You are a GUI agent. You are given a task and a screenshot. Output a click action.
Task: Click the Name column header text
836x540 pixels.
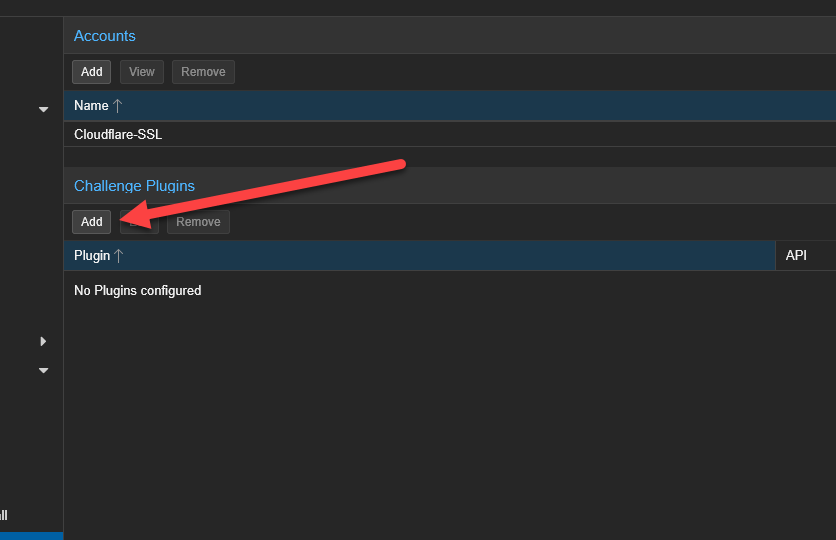(x=91, y=106)
